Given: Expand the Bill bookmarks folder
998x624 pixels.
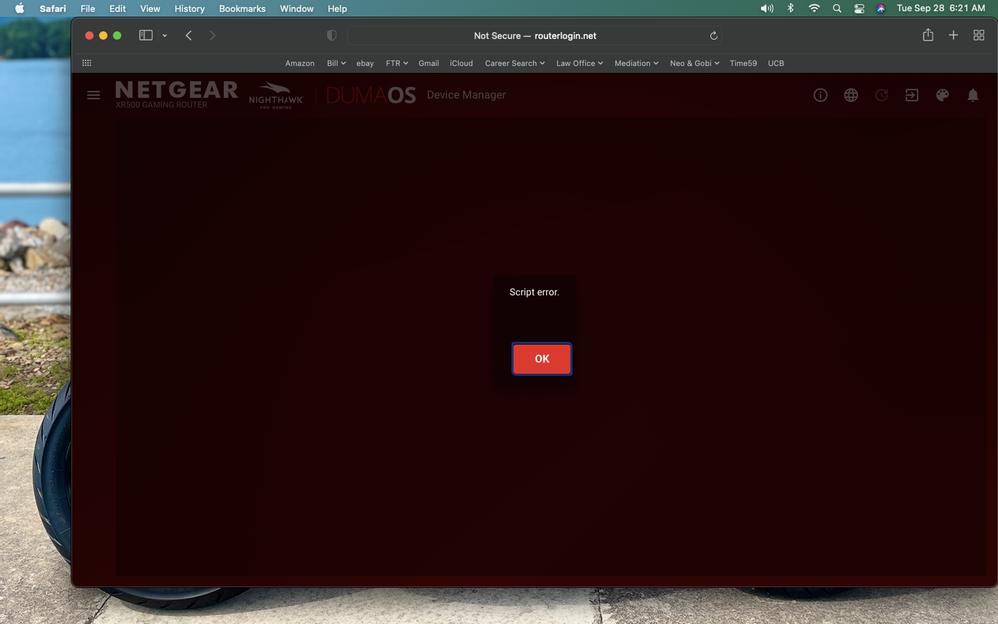Looking at the screenshot, I should tap(336, 63).
